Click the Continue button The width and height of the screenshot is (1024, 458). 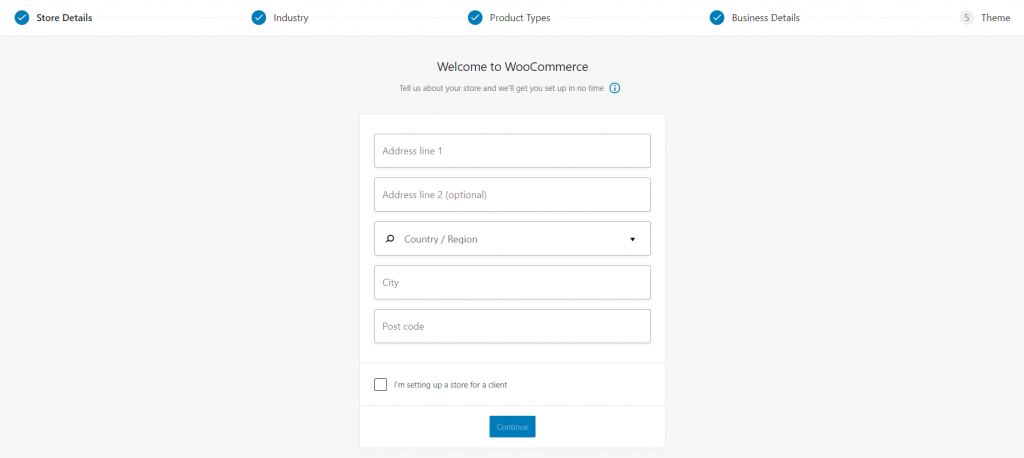click(512, 427)
